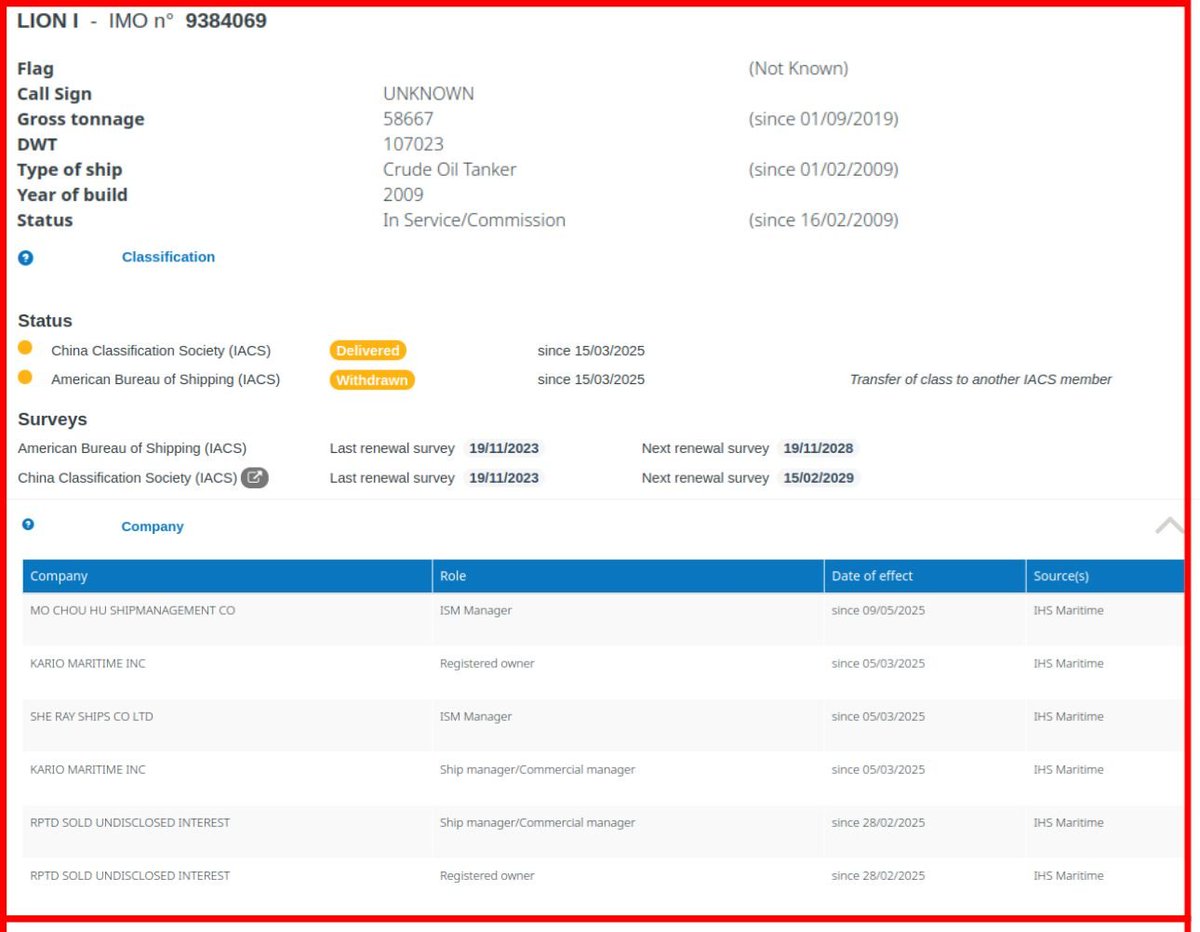The width and height of the screenshot is (1200, 932).
Task: Click American Bureau of Shipping (IACS) under Surveys
Action: tap(132, 449)
